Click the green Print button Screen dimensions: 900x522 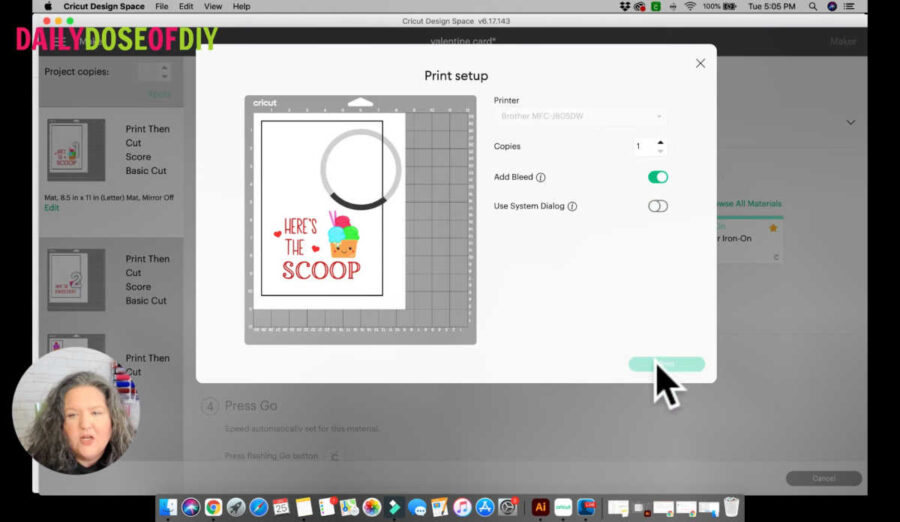click(x=666, y=364)
